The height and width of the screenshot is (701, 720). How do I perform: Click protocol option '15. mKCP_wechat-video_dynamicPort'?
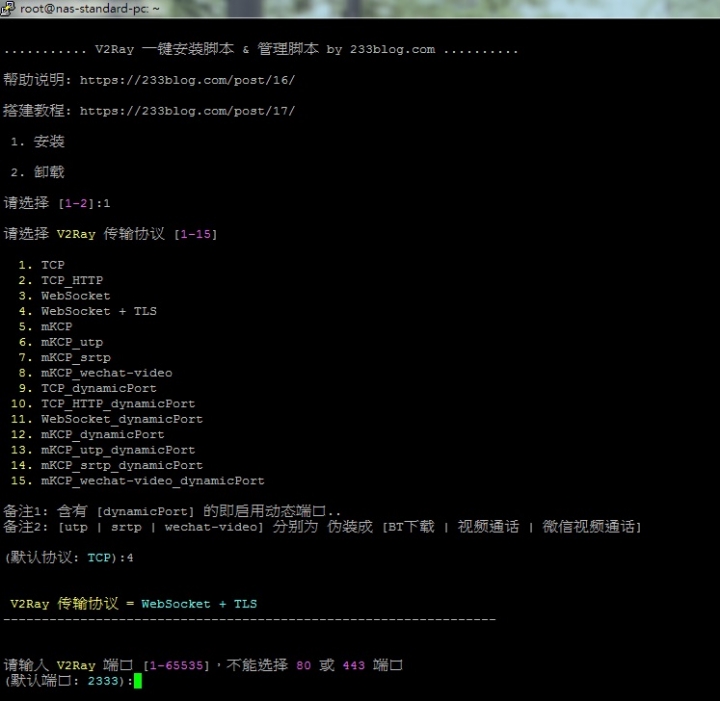click(x=137, y=481)
